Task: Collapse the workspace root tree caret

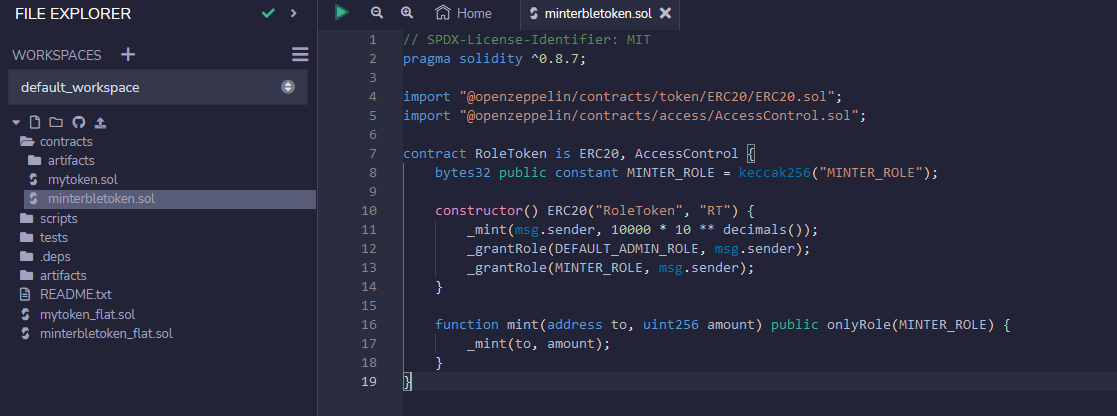Action: click(x=16, y=123)
